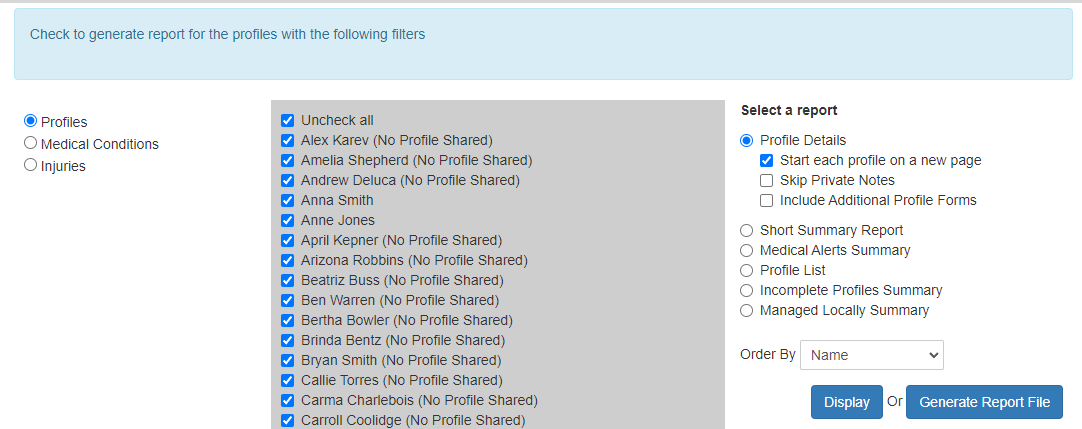The height and width of the screenshot is (429, 1082).
Task: Select the Short Summary Report option
Action: (x=747, y=230)
